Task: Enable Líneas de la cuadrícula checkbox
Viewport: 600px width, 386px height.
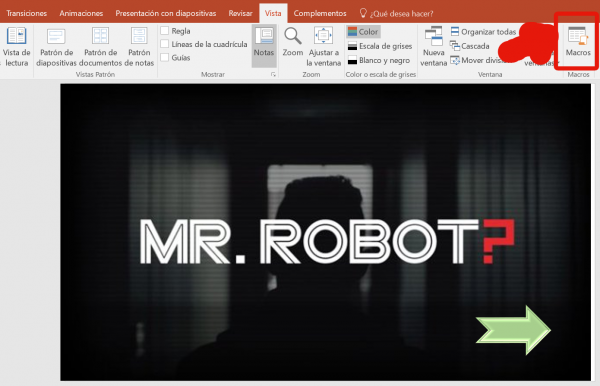Action: tap(165, 44)
